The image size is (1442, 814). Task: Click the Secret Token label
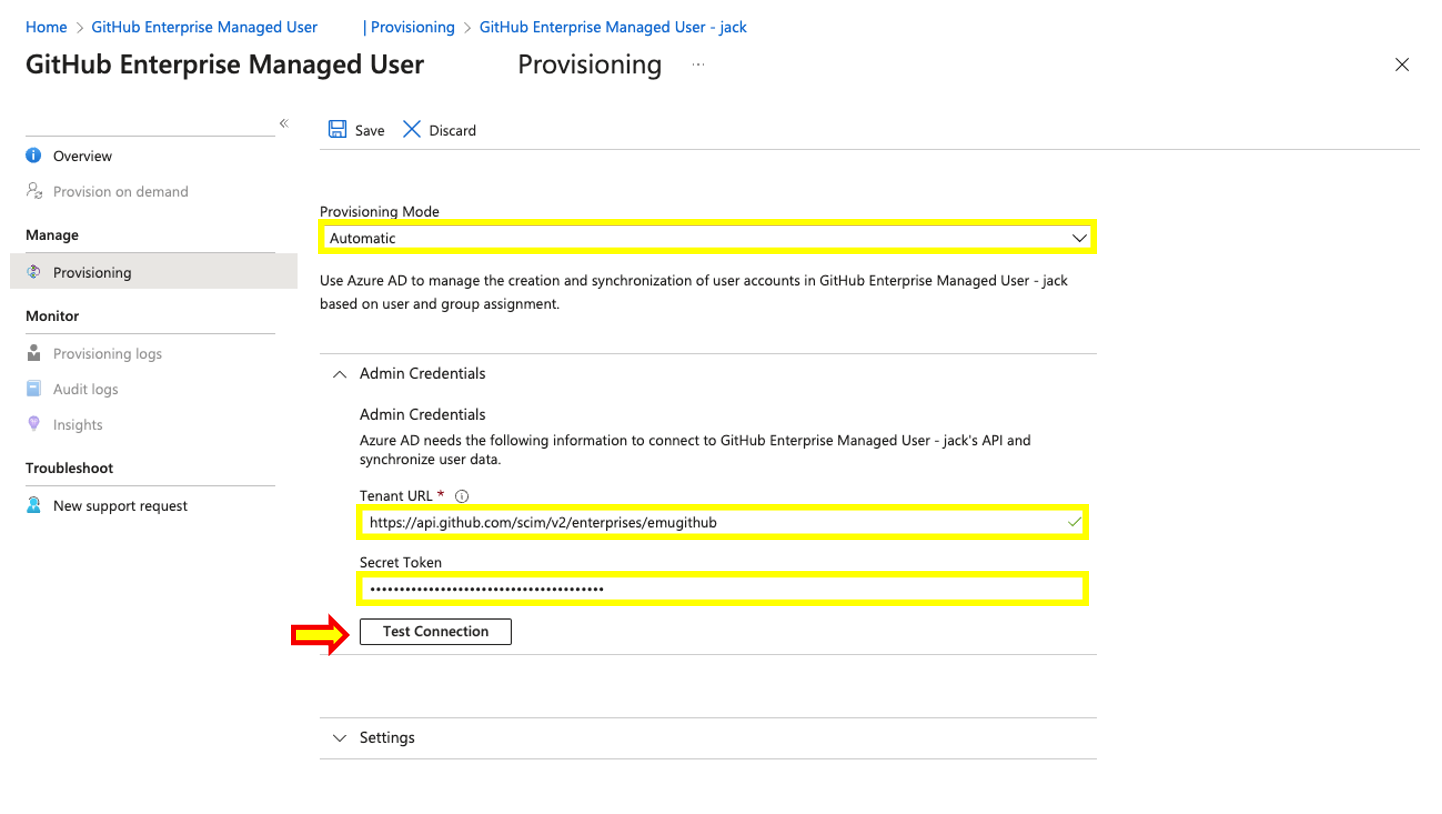click(x=400, y=562)
